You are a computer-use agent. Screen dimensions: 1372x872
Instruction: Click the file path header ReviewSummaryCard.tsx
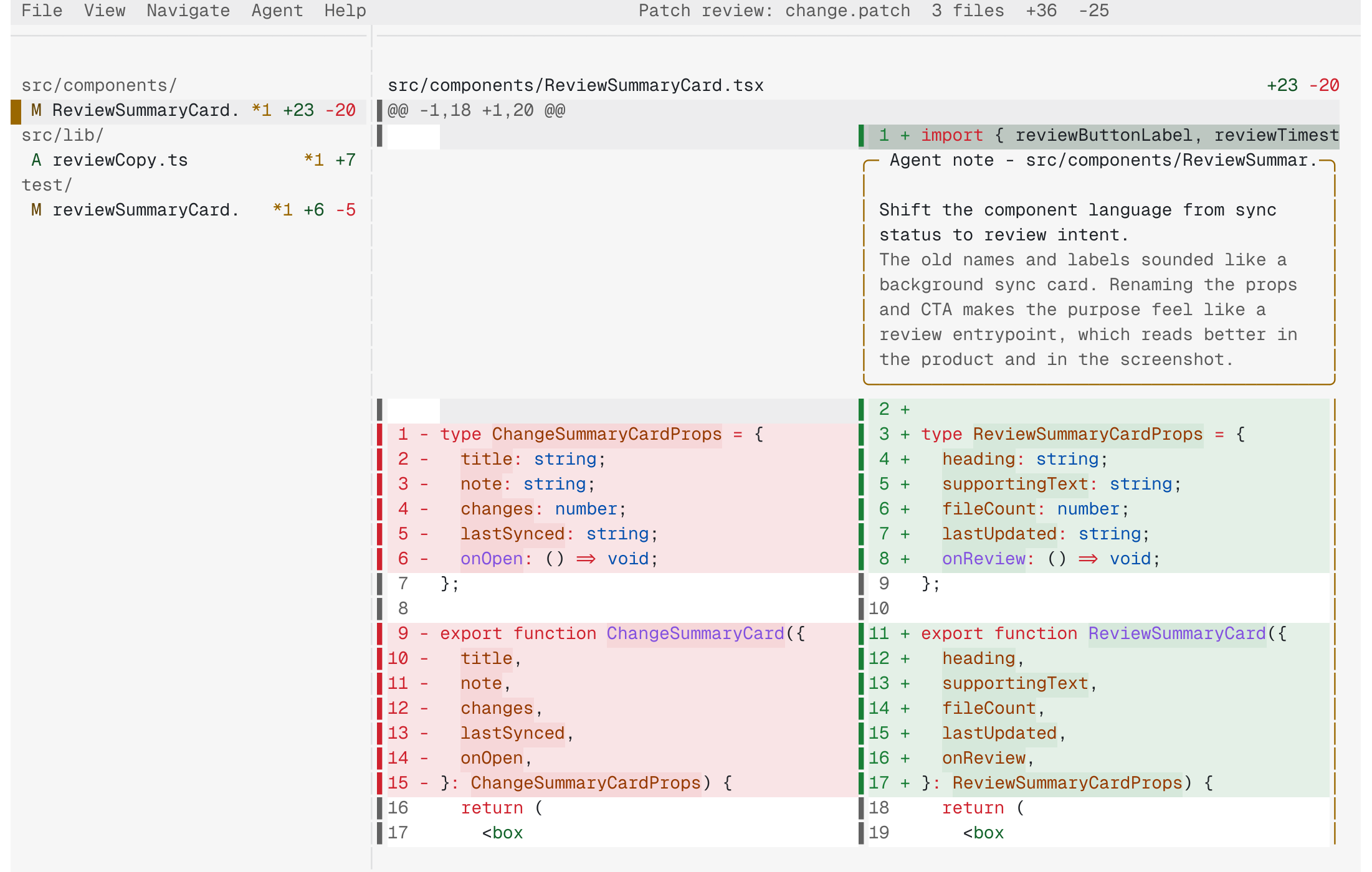576,85
